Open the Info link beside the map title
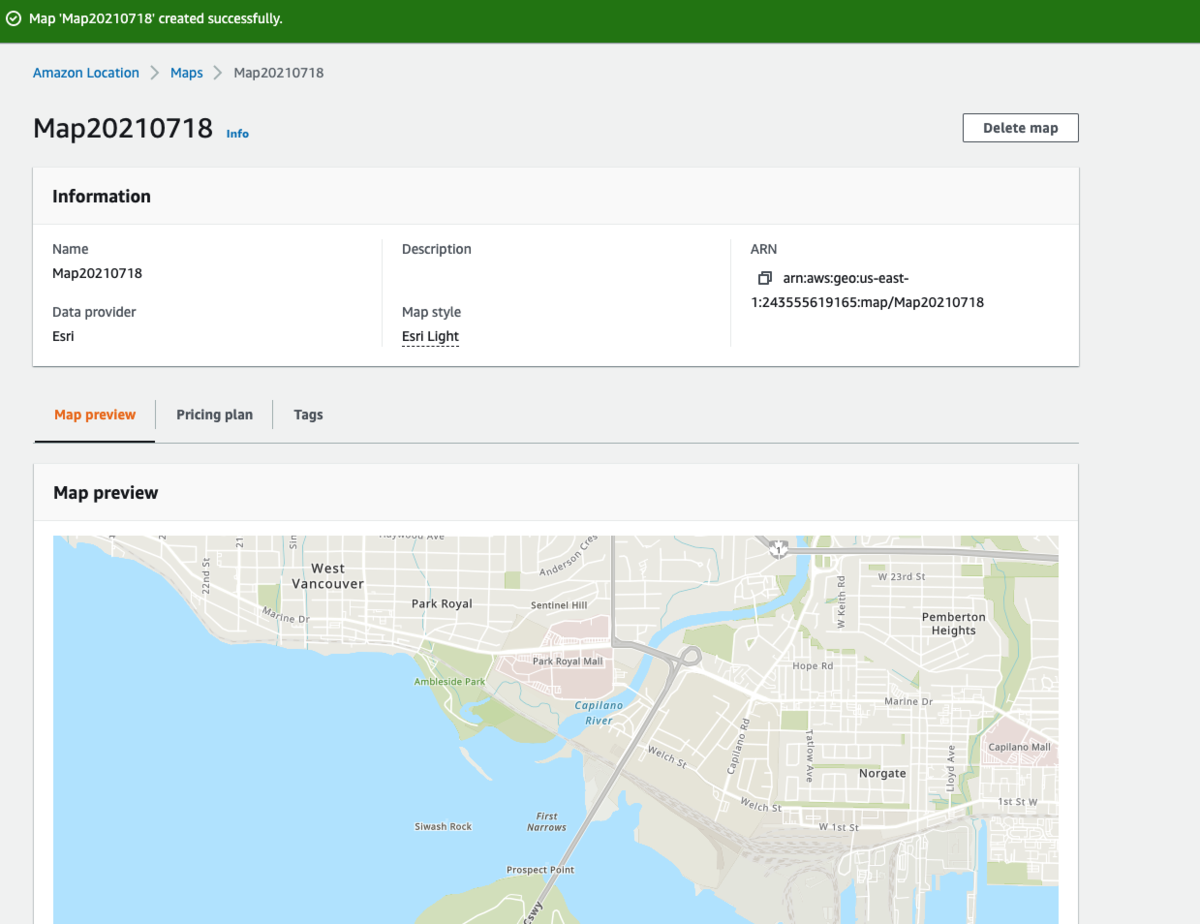 pos(237,134)
